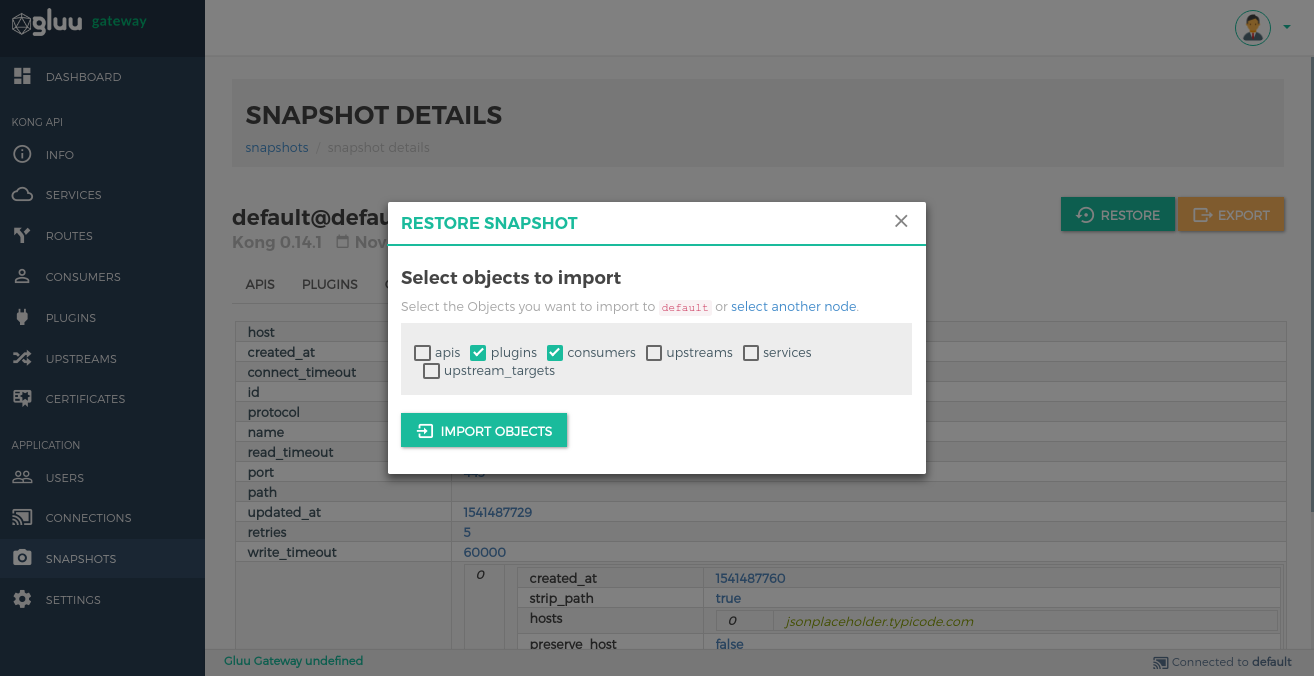Expand the user avatar dropdown arrow

(1286, 27)
